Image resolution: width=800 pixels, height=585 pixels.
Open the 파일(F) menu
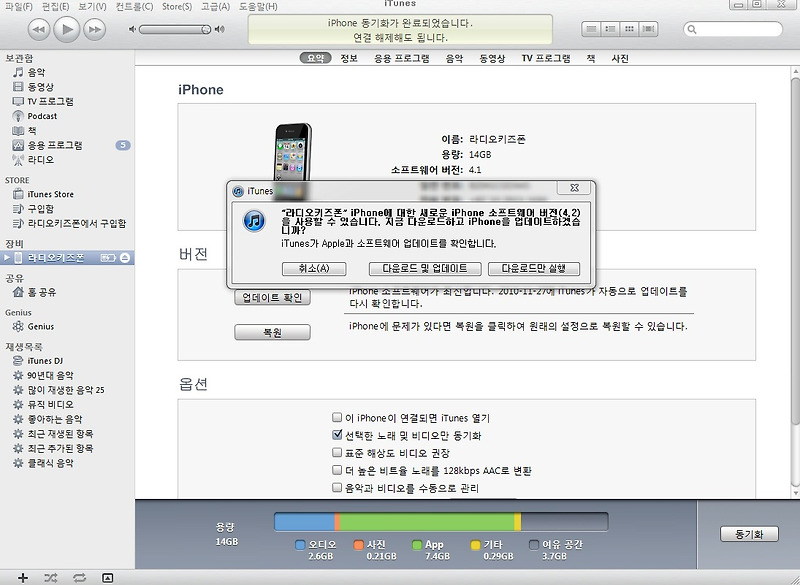[x=19, y=7]
